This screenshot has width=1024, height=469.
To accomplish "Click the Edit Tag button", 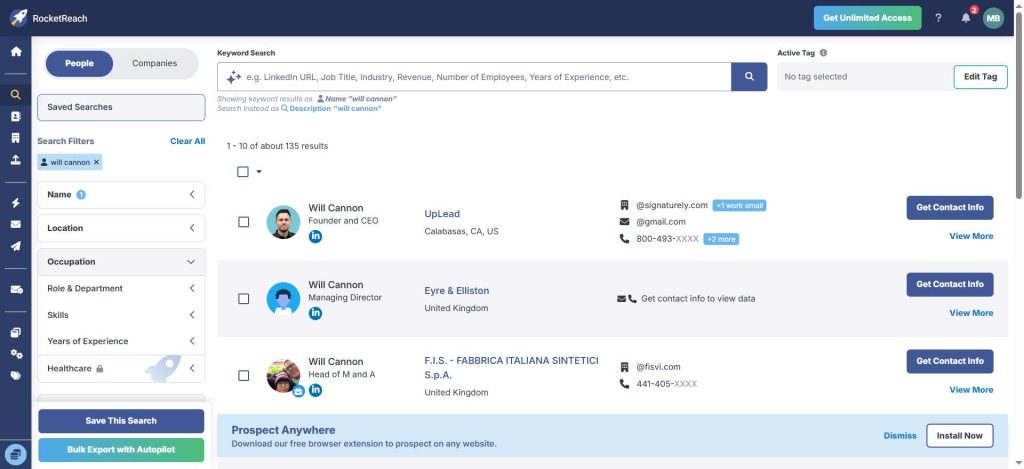I will (980, 76).
